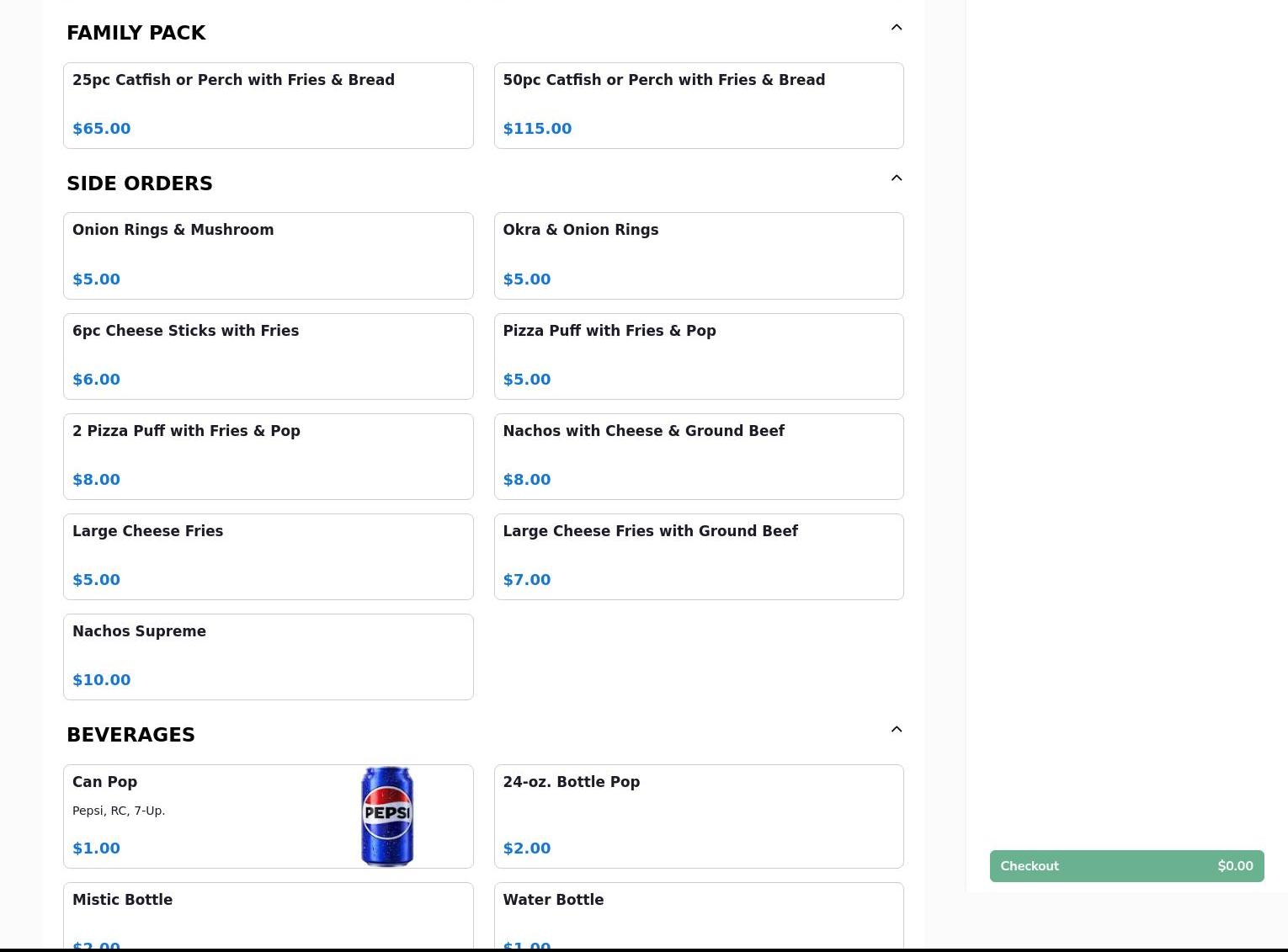Screen dimensions: 1288x952
Task: Collapse the Beverages section
Action: tap(896, 730)
